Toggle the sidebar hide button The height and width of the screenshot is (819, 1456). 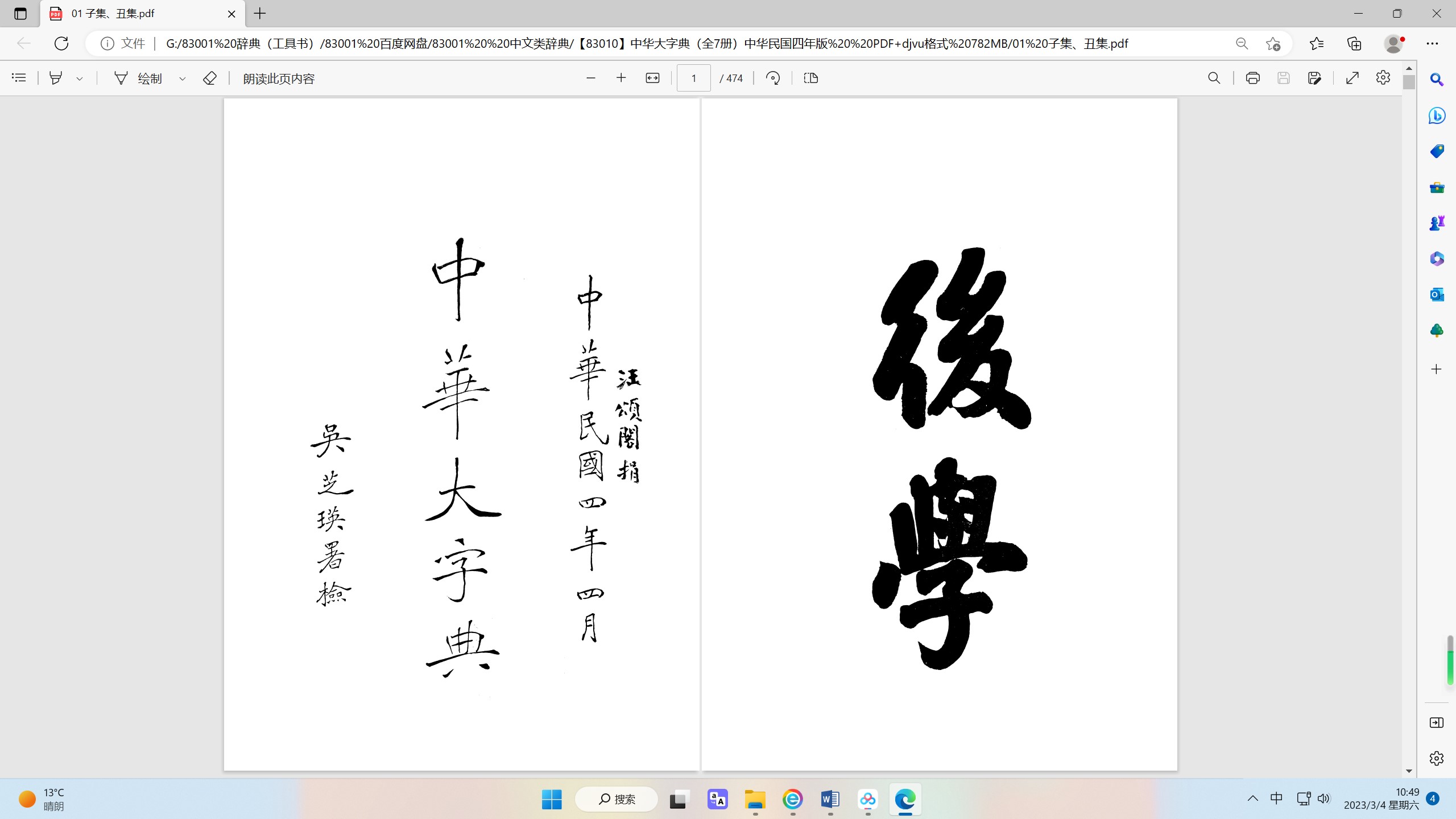click(1437, 722)
